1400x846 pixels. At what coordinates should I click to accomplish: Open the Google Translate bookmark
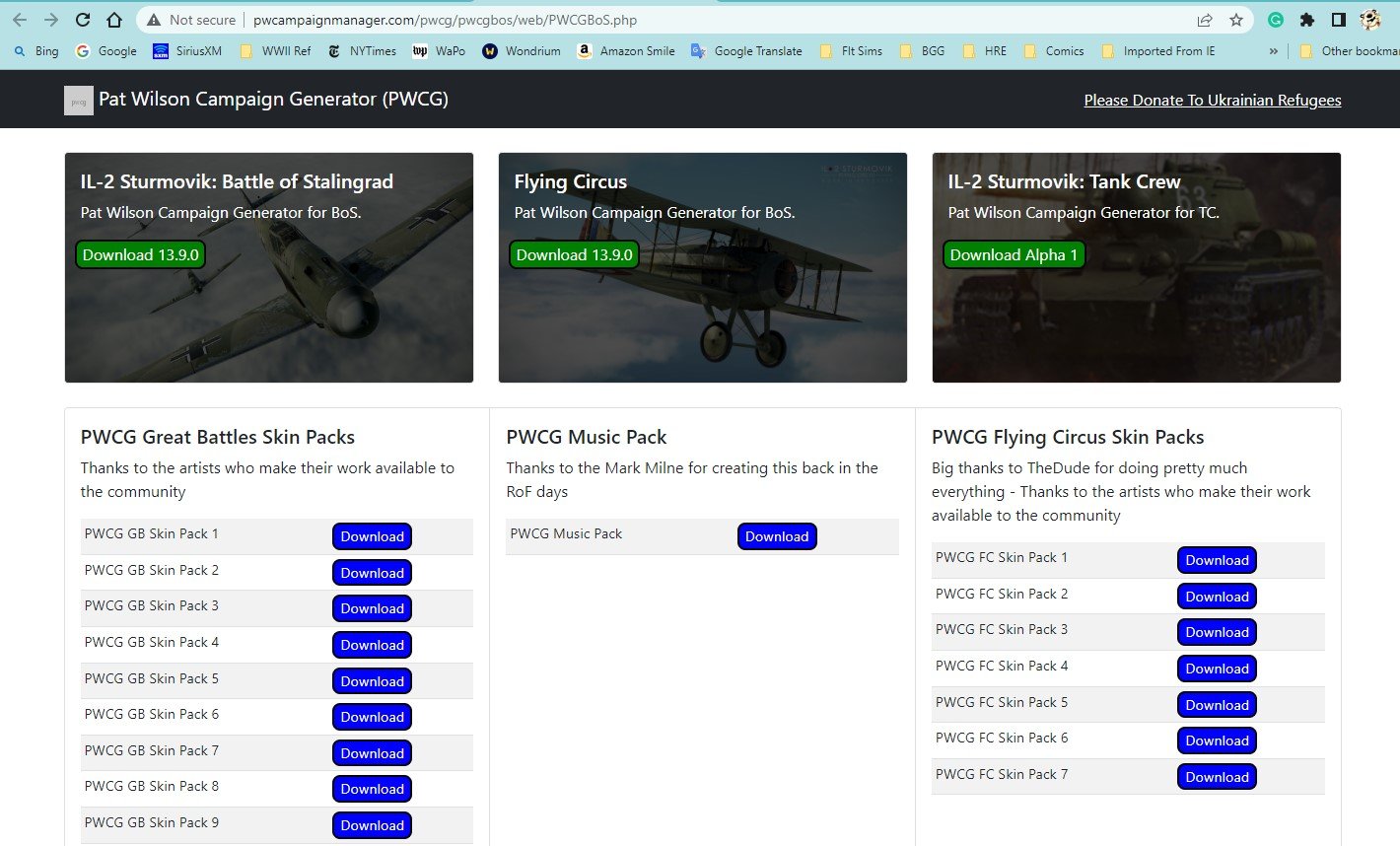pyautogui.click(x=746, y=51)
